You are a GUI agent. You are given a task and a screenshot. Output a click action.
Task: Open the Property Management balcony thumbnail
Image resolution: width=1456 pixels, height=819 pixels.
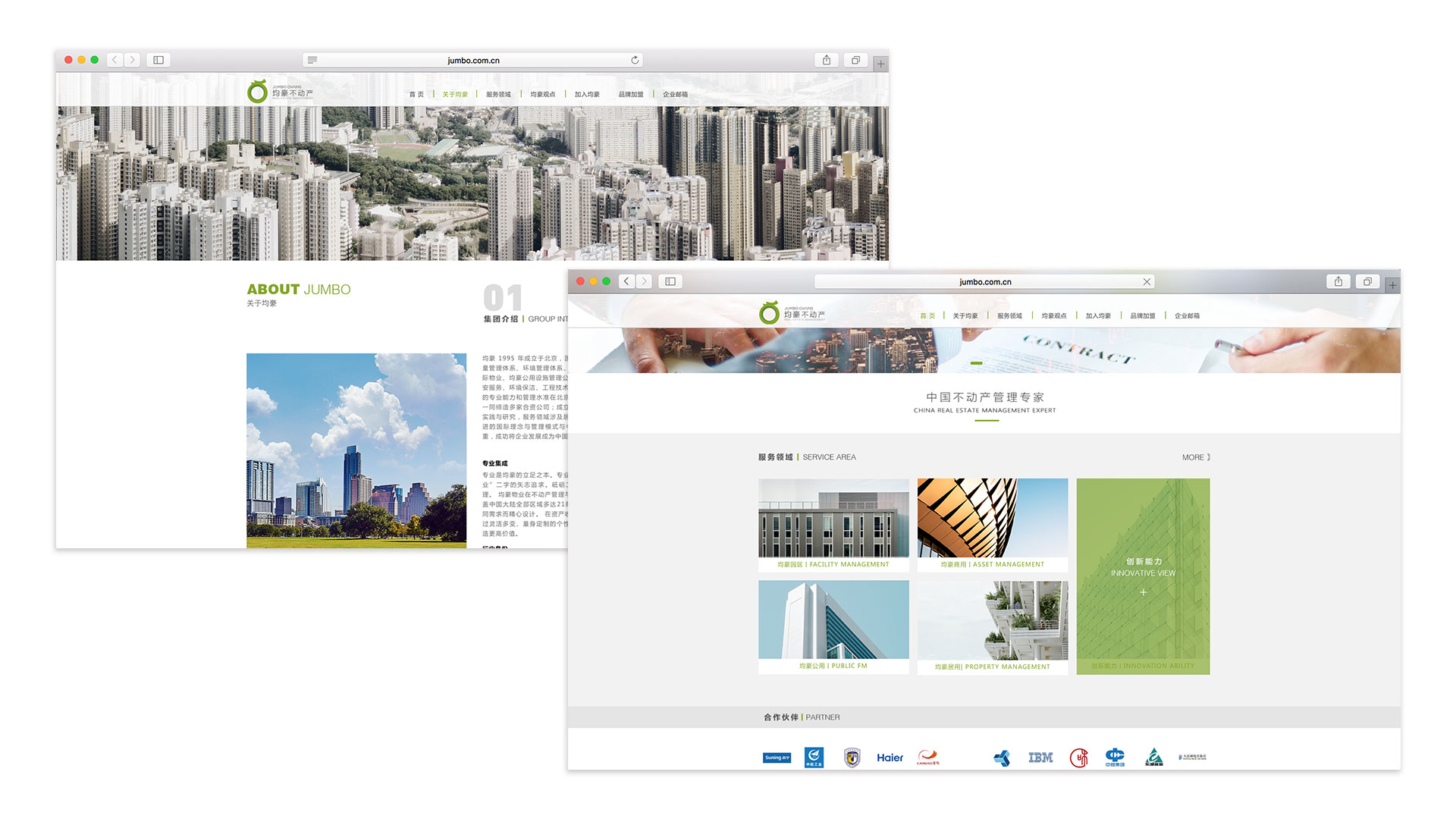(x=993, y=620)
